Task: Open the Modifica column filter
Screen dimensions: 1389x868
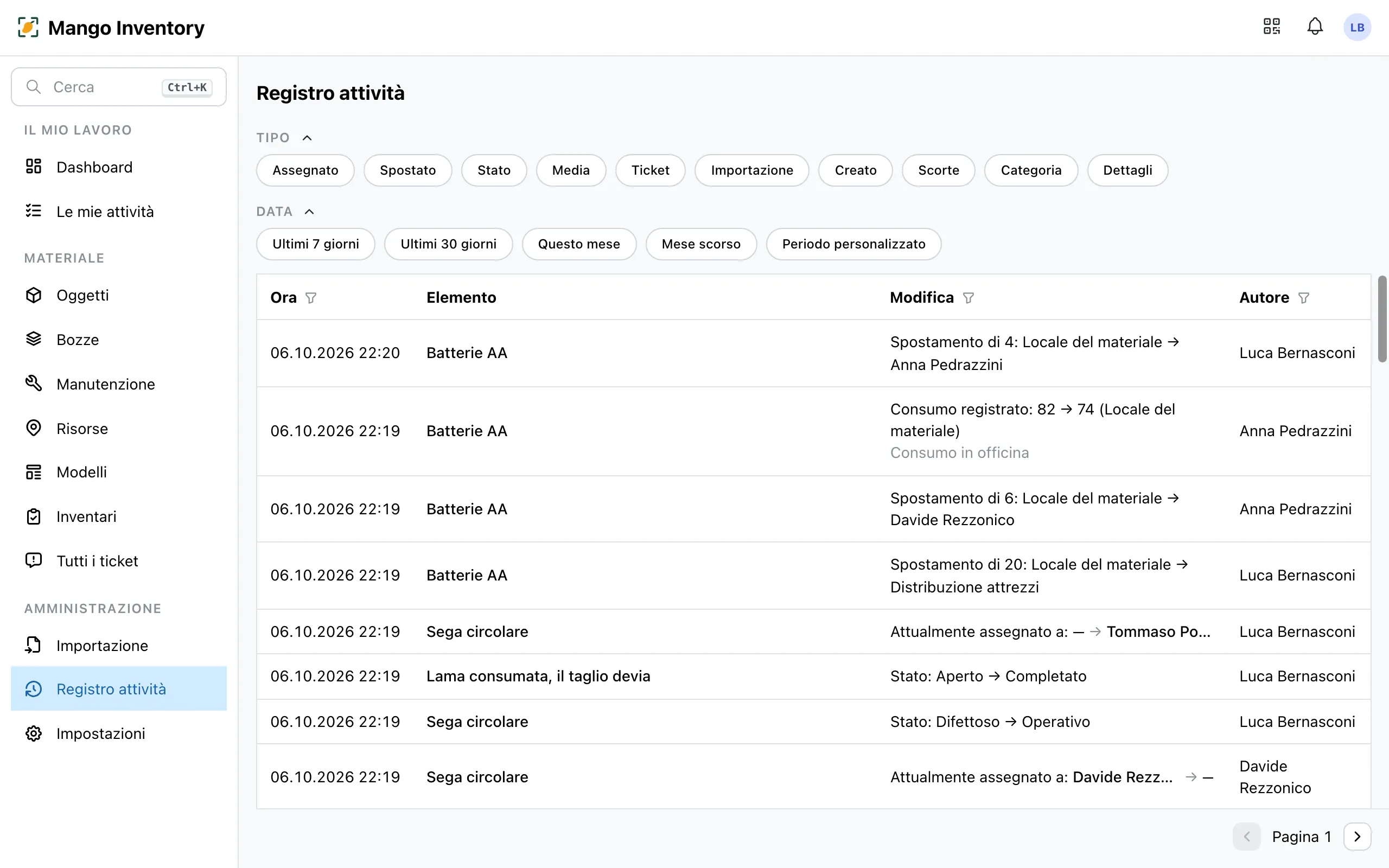Action: [x=969, y=298]
